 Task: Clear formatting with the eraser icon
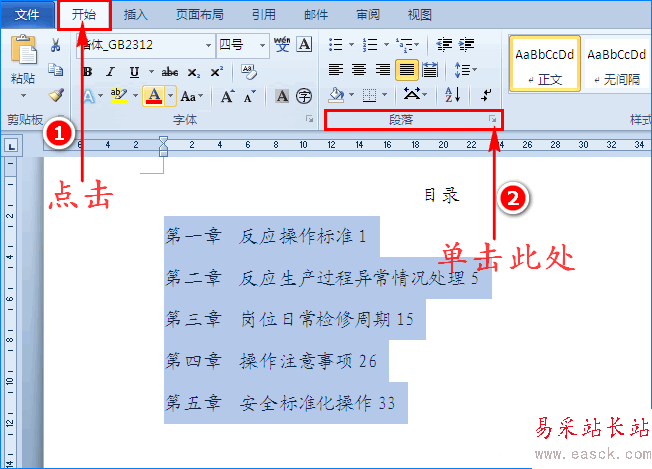[249, 72]
